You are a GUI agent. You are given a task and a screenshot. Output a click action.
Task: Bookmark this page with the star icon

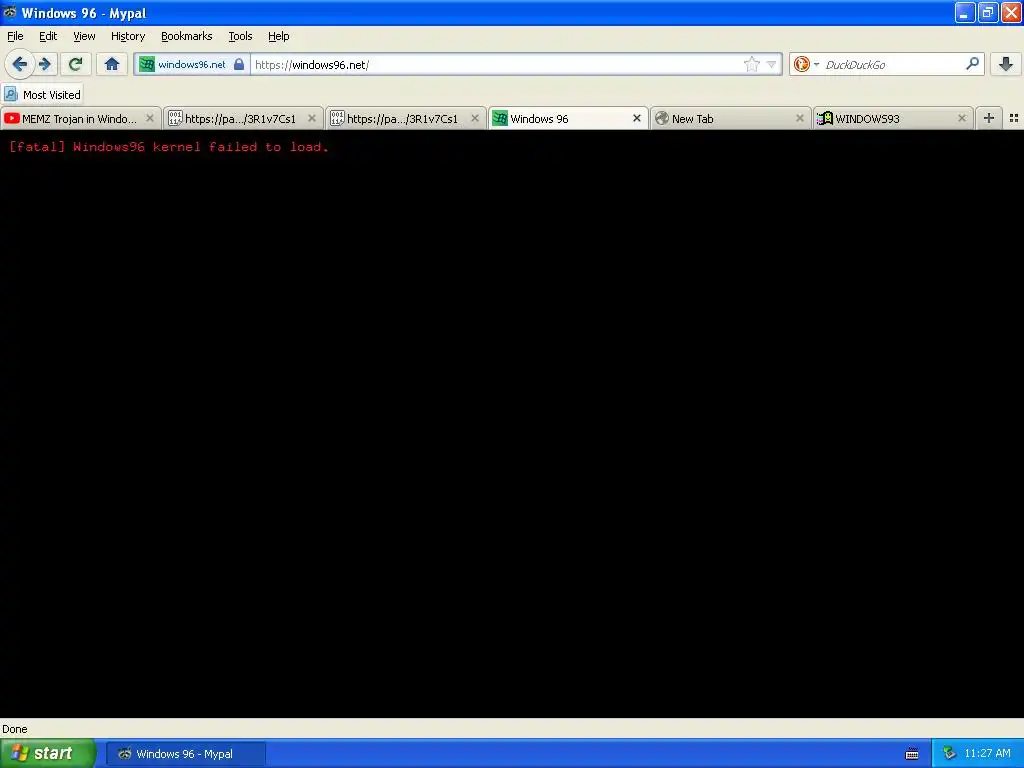click(x=752, y=64)
